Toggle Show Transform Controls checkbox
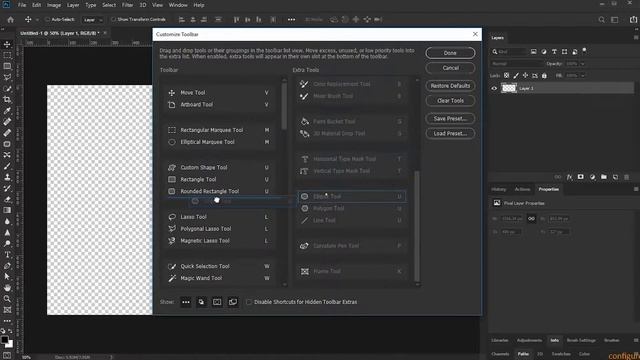The height and width of the screenshot is (360, 640). coord(113,20)
